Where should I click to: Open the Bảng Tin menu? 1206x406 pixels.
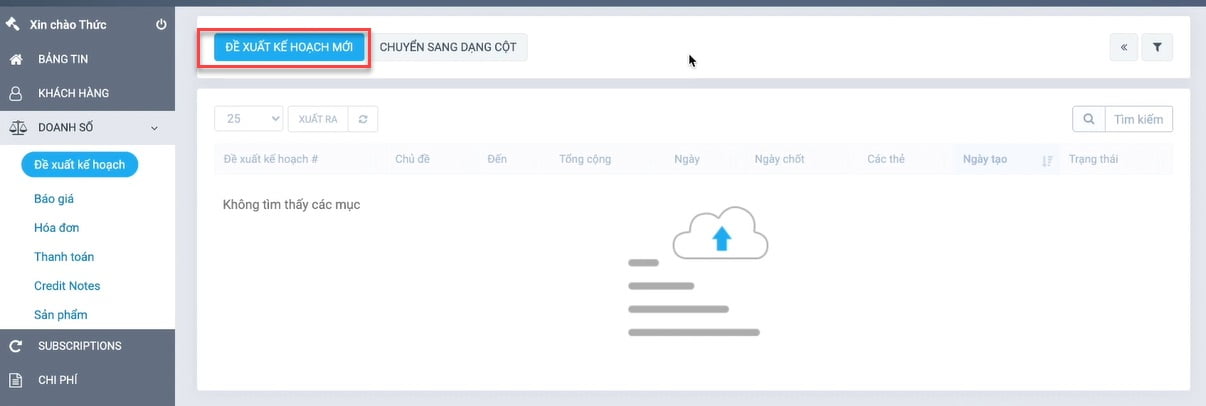click(x=62, y=59)
